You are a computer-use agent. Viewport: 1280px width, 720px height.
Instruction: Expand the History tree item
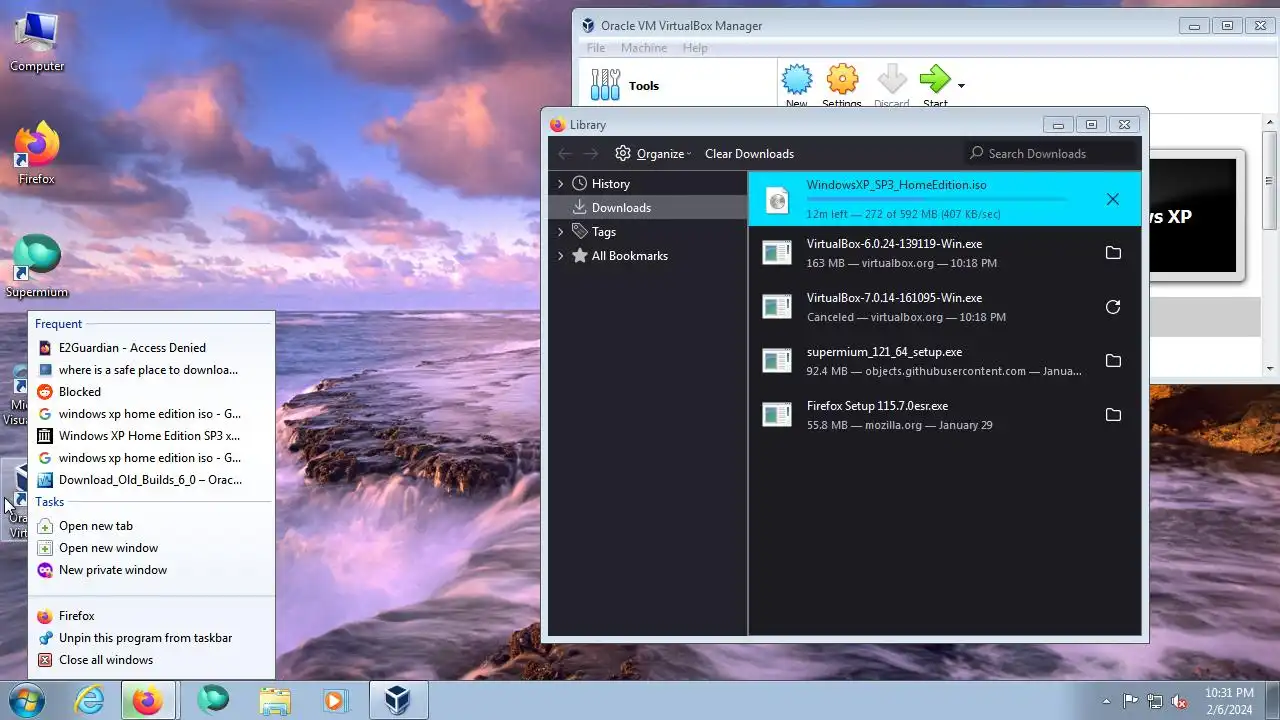tap(560, 183)
